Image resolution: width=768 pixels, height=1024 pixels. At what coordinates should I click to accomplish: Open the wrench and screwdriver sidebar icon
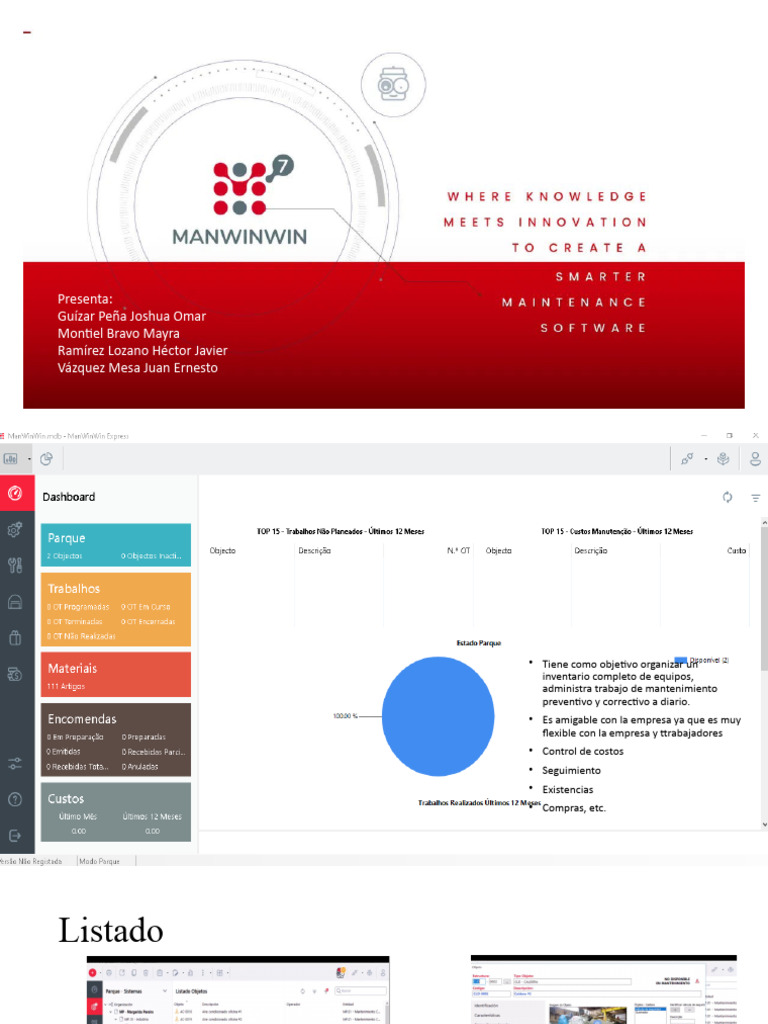tap(15, 565)
